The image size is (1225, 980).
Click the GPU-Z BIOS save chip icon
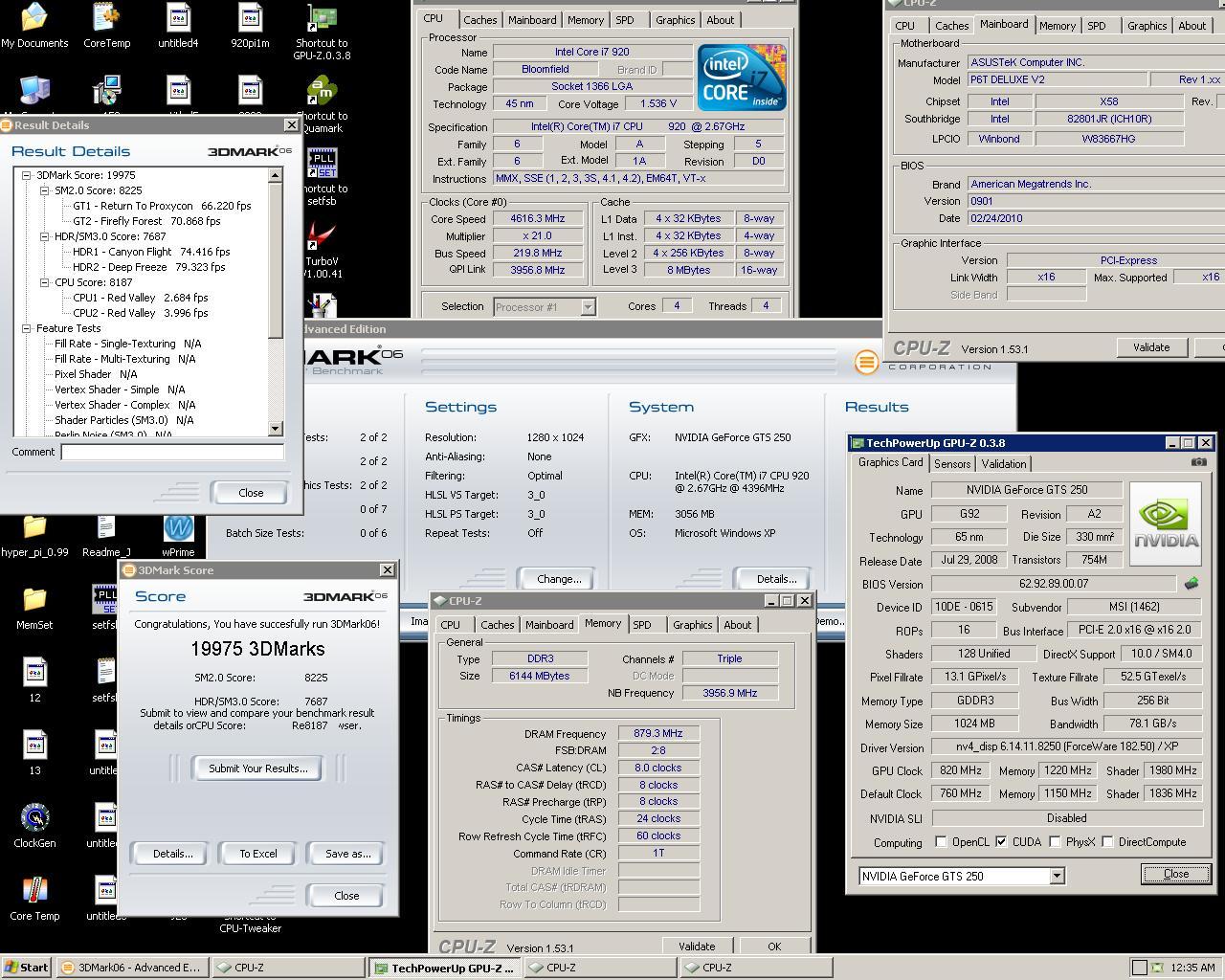click(1192, 583)
